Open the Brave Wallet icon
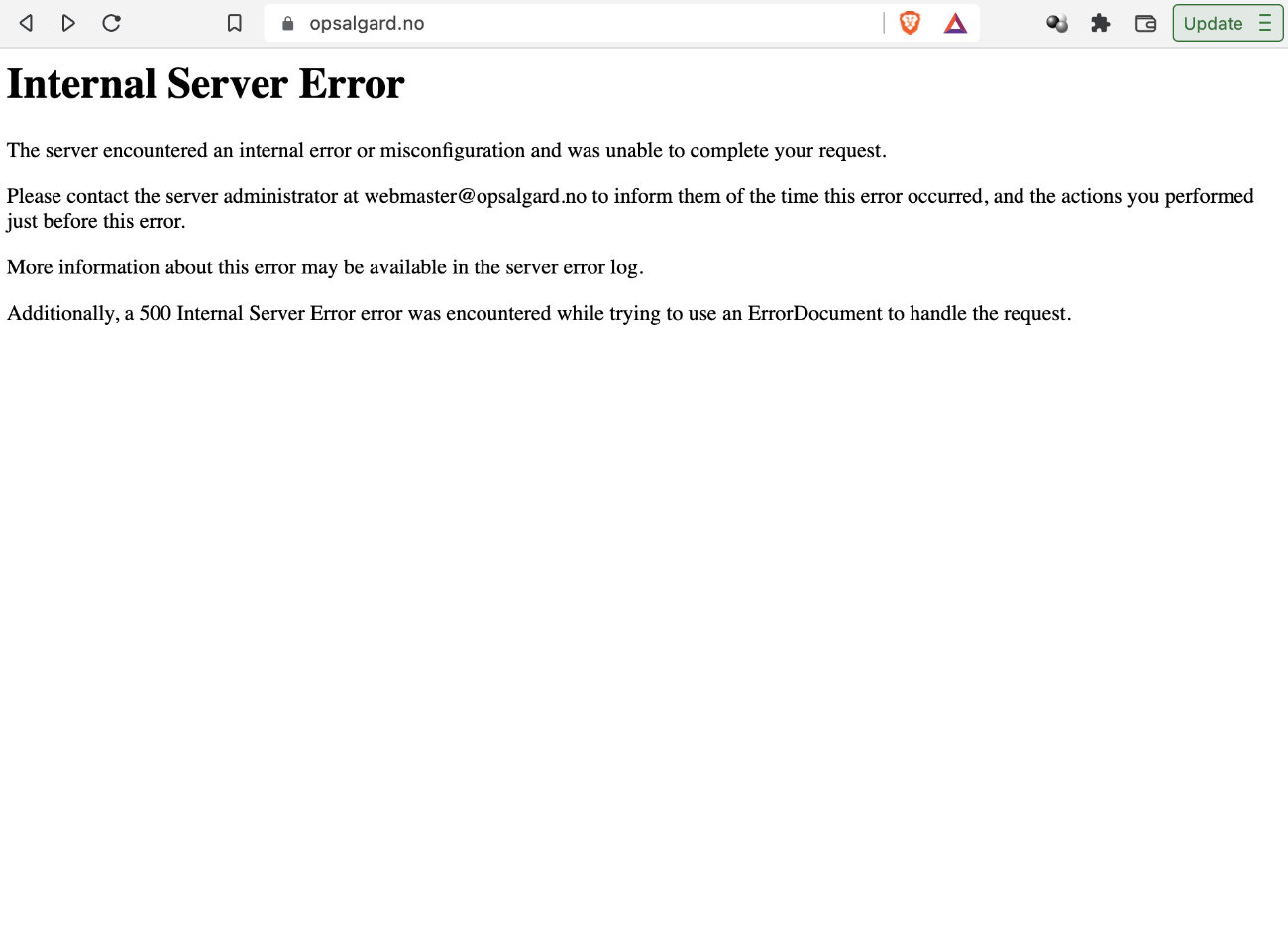Viewport: 1288px width, 951px height. pyautogui.click(x=1145, y=22)
